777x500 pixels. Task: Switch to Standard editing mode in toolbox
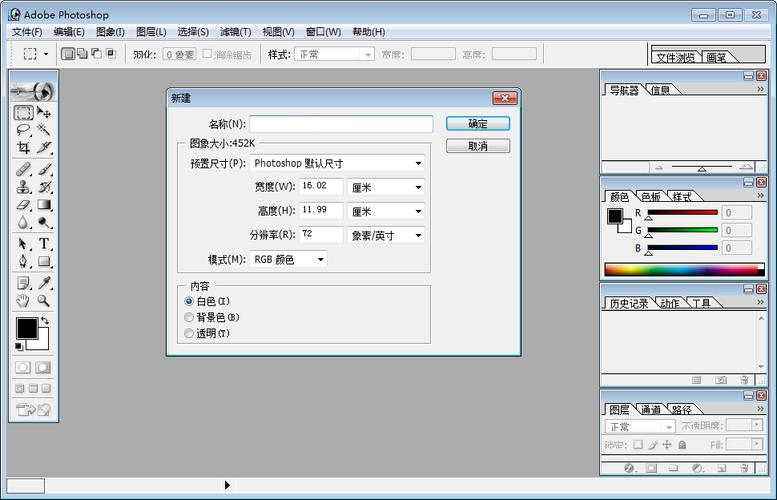[x=23, y=368]
